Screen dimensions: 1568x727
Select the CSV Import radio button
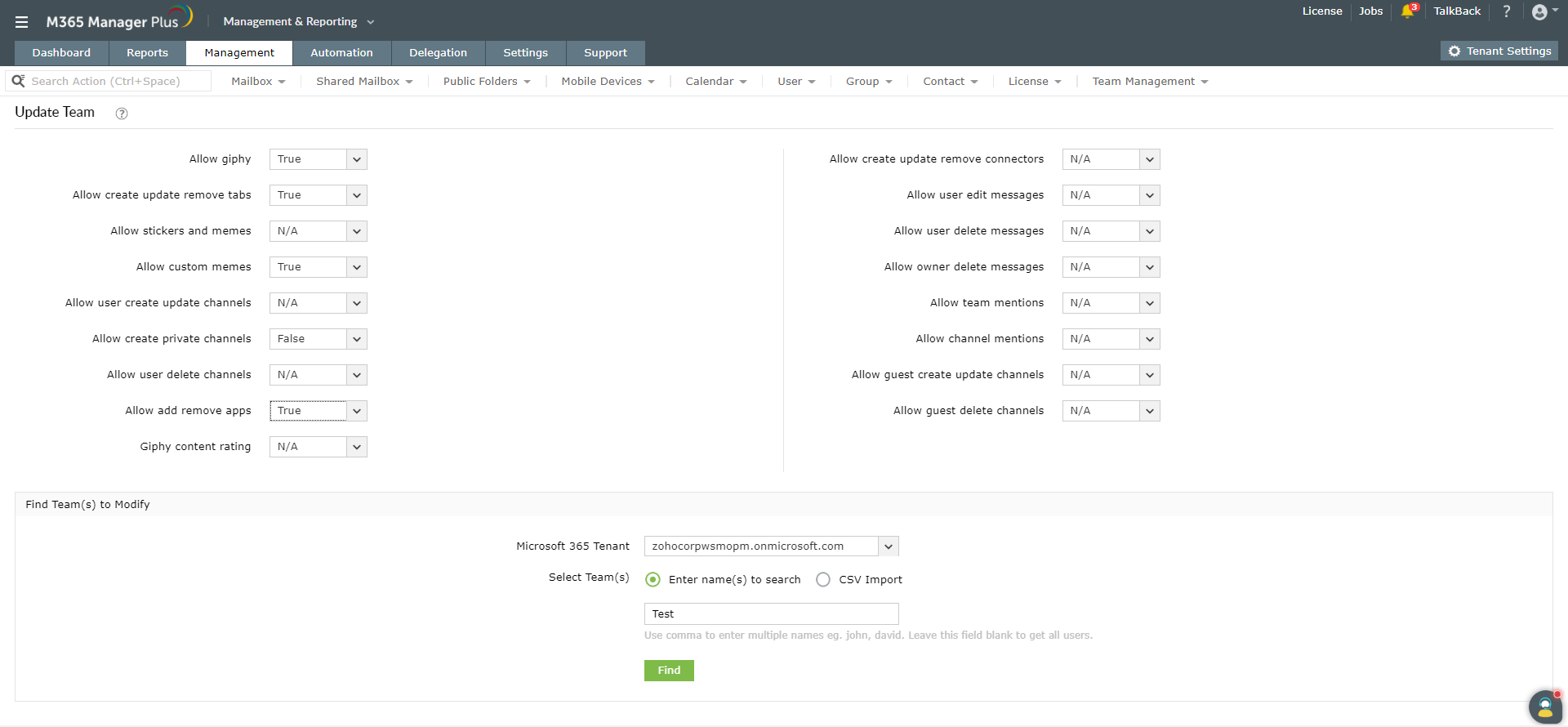(823, 579)
